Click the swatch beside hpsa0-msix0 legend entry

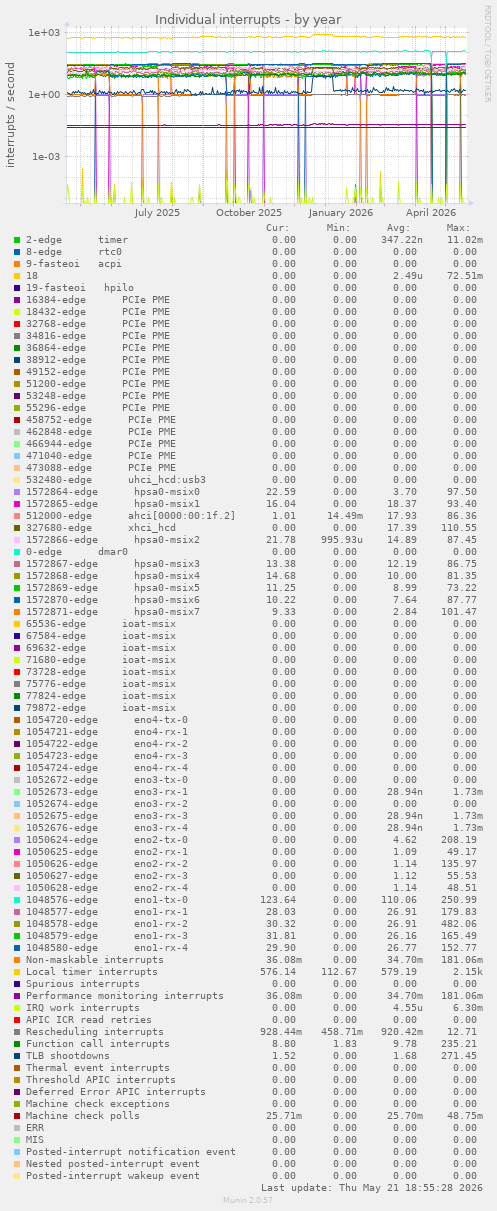[17, 492]
